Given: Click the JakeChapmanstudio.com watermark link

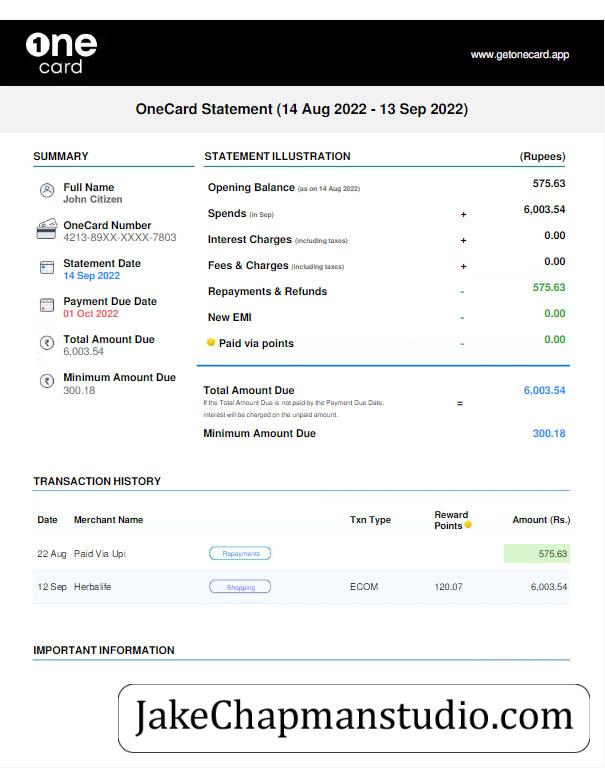Looking at the screenshot, I should pos(354,718).
